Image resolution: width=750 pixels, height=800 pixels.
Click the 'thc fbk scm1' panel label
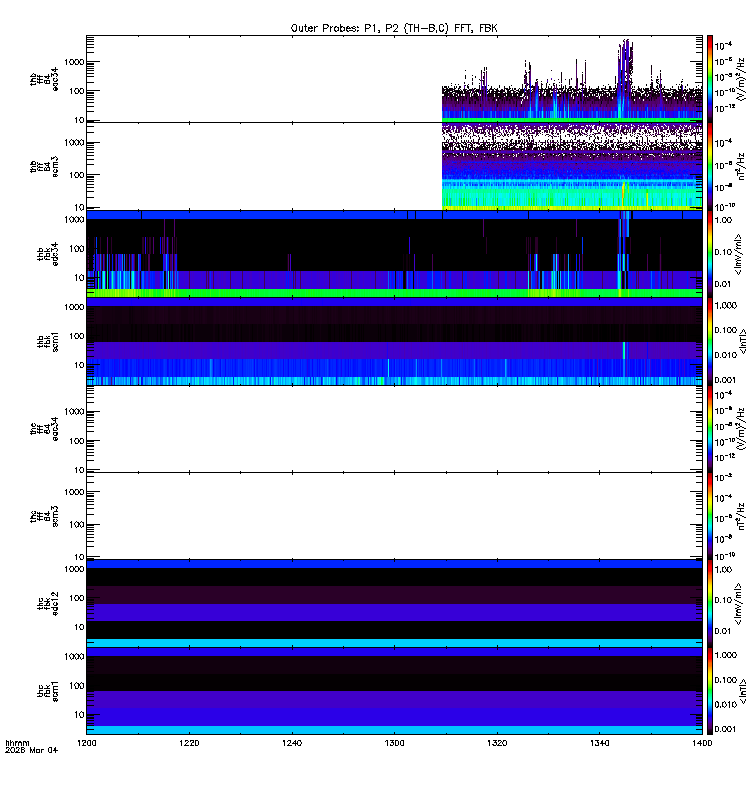47,691
